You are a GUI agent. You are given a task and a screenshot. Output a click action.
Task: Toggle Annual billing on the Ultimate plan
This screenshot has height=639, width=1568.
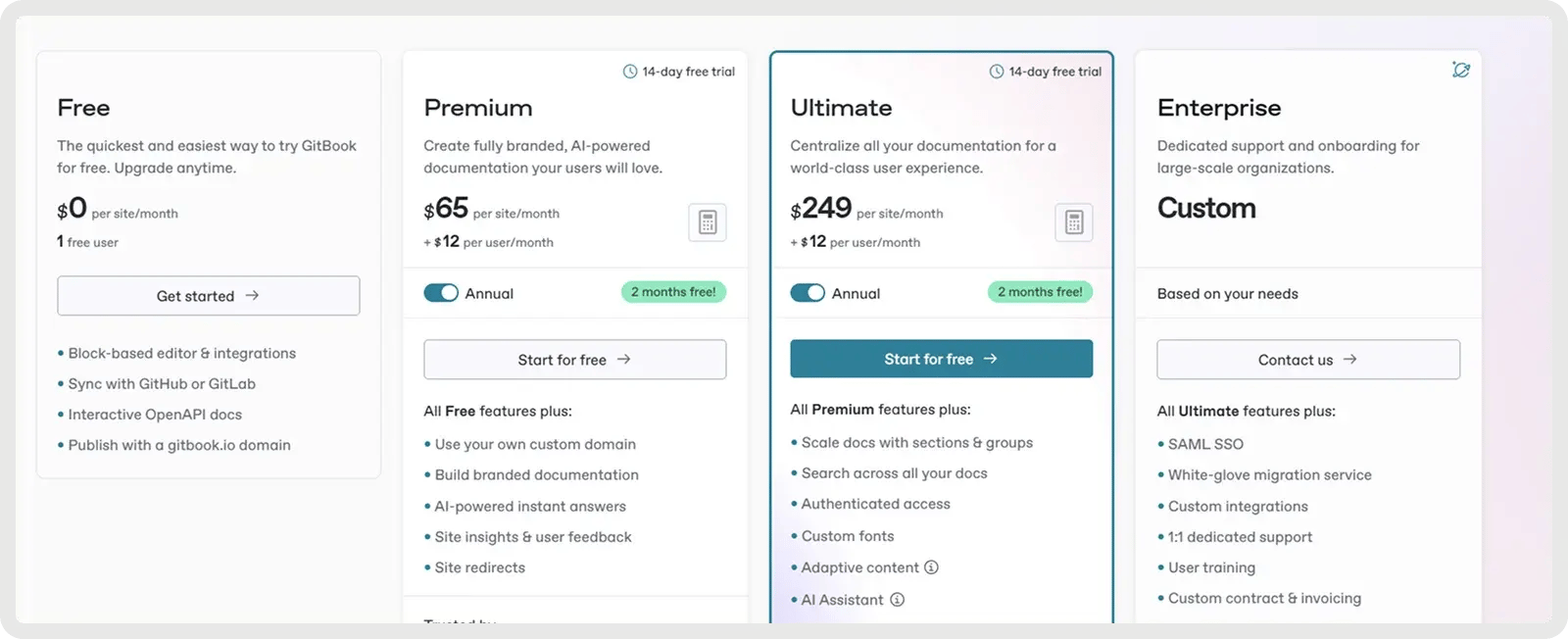[808, 293]
